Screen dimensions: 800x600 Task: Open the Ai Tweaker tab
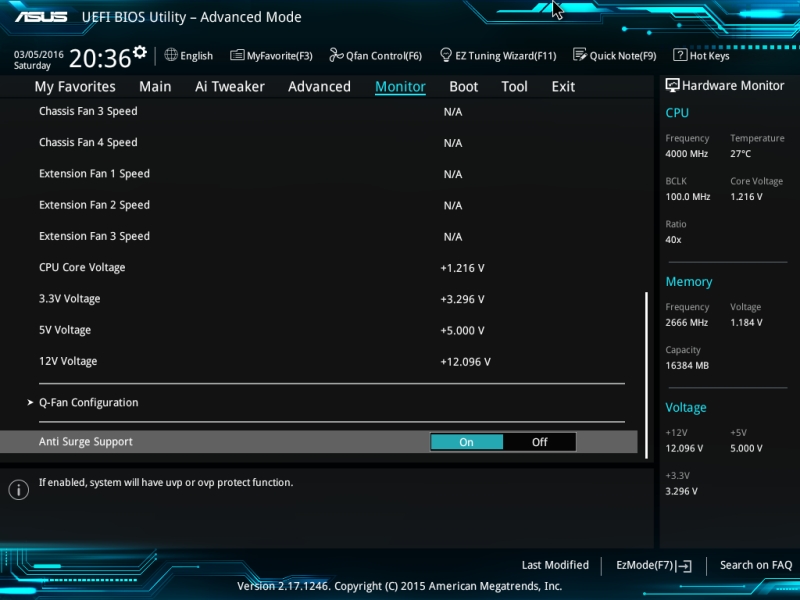(x=230, y=87)
